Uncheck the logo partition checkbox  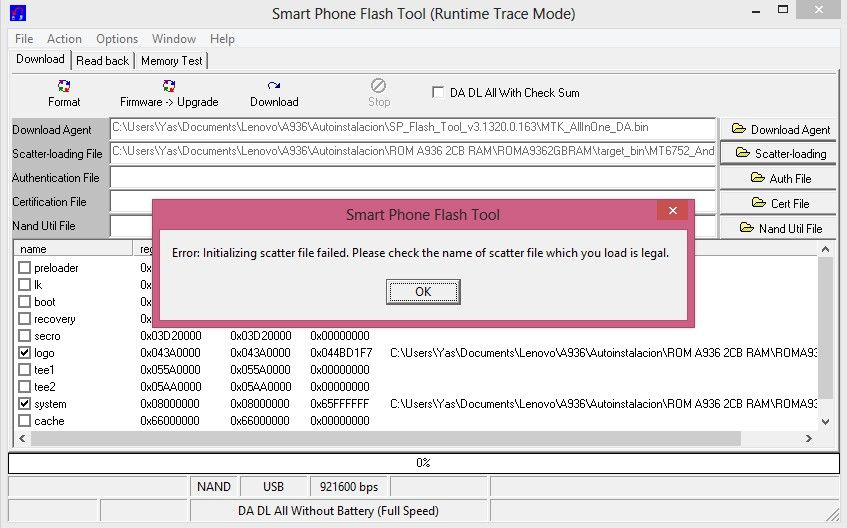[x=24, y=353]
